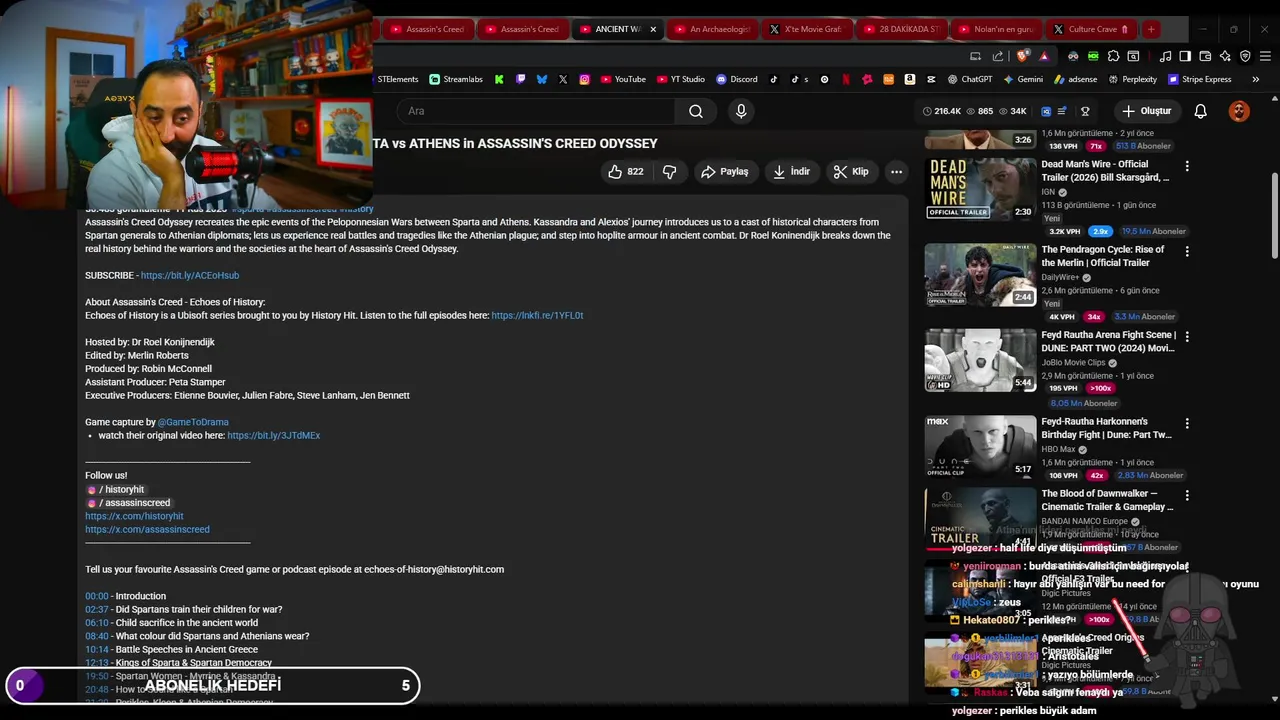Viewport: 1280px width, 720px height.
Task: Open Pendragon Cycle trailer thumbnail
Action: click(x=980, y=275)
